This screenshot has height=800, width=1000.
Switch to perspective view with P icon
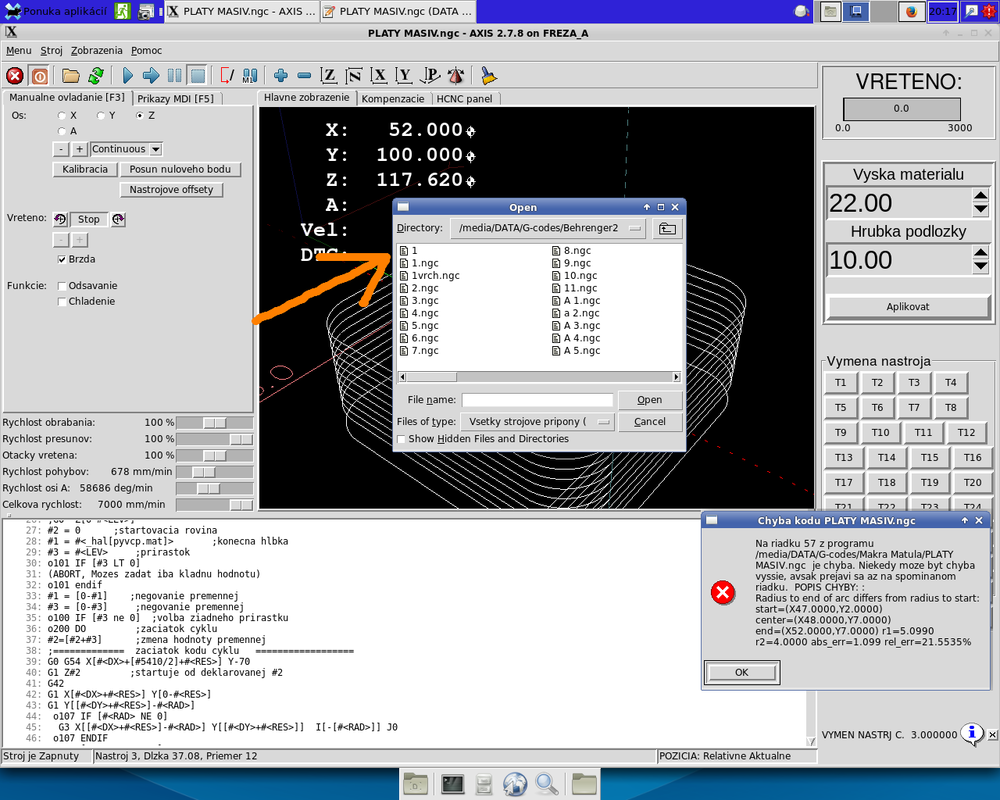[430, 75]
